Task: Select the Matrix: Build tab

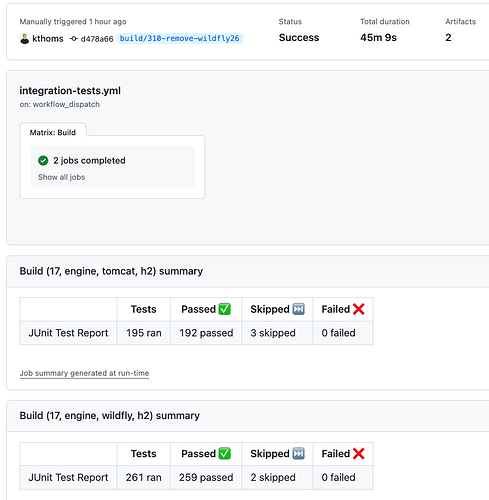Action: [x=53, y=132]
